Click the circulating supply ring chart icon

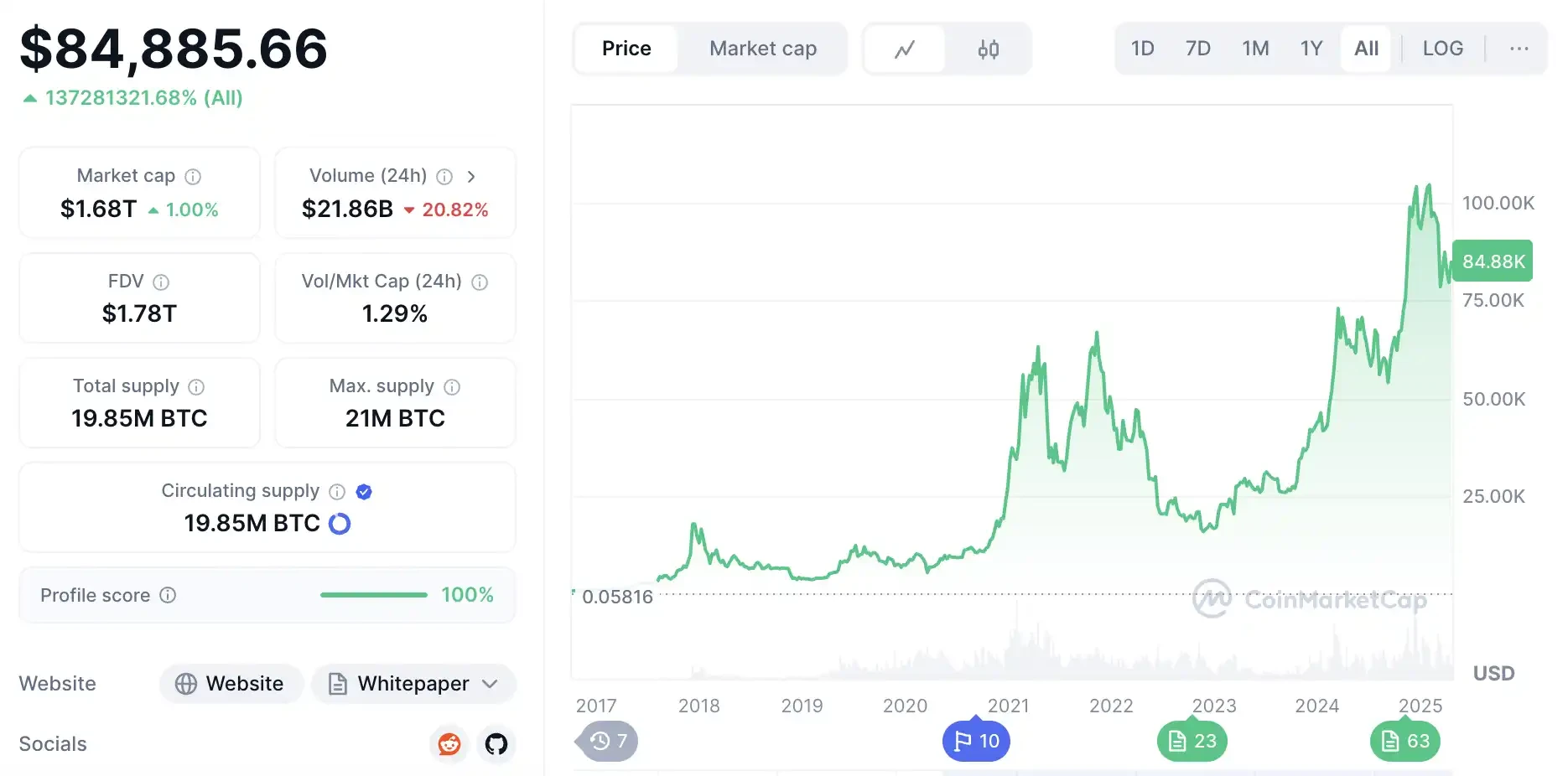tap(340, 524)
